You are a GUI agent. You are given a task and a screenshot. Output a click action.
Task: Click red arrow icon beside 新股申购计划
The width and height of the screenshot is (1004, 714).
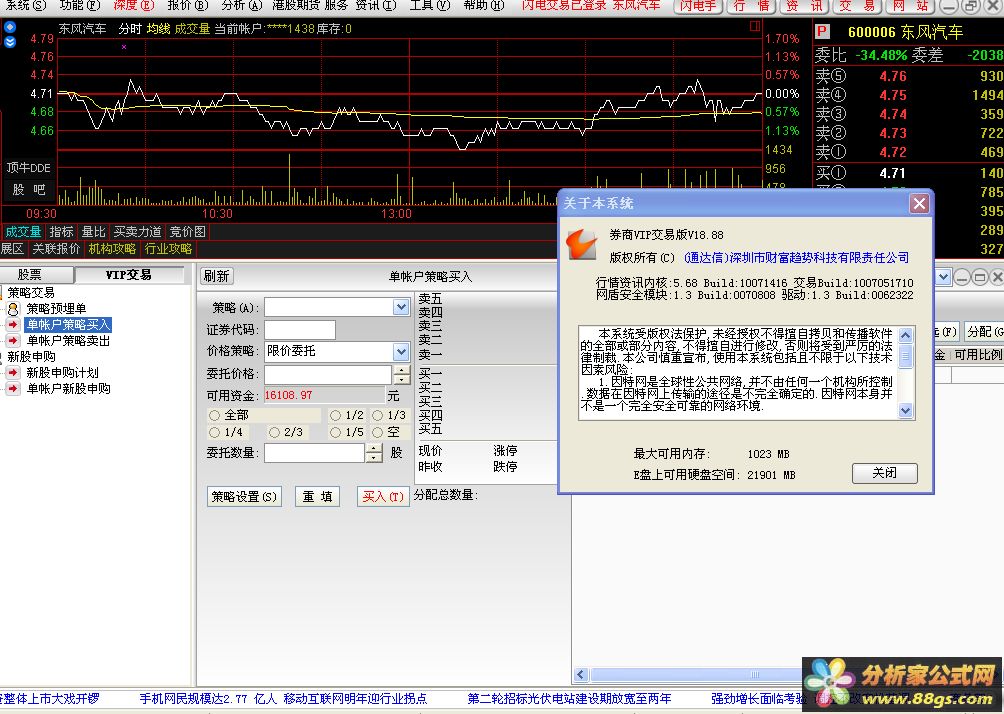pos(13,373)
